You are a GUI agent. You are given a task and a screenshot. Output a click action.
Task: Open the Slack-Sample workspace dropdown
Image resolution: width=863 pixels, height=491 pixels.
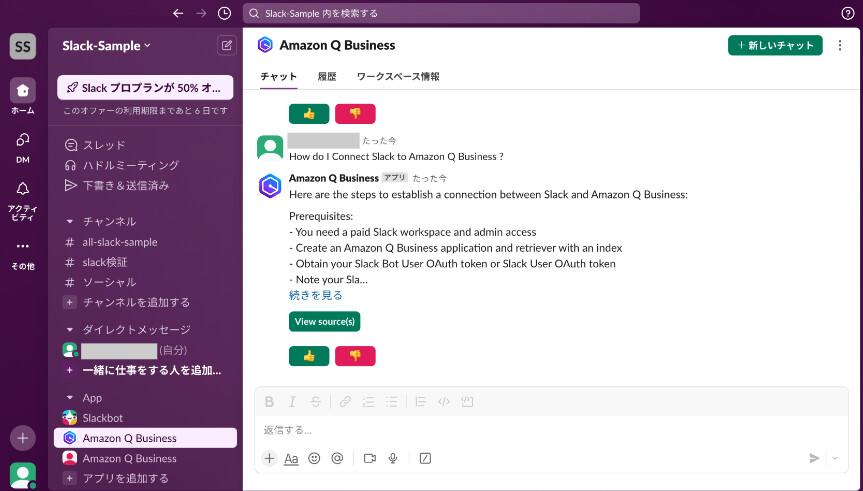(x=106, y=46)
